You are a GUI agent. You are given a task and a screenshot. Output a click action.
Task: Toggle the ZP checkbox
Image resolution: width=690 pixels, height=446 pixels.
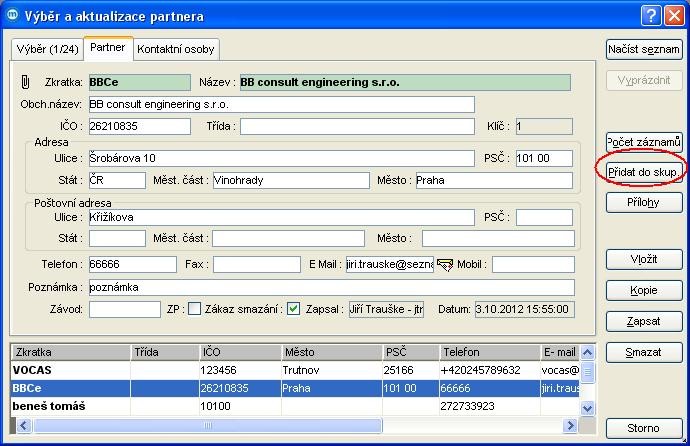195,309
